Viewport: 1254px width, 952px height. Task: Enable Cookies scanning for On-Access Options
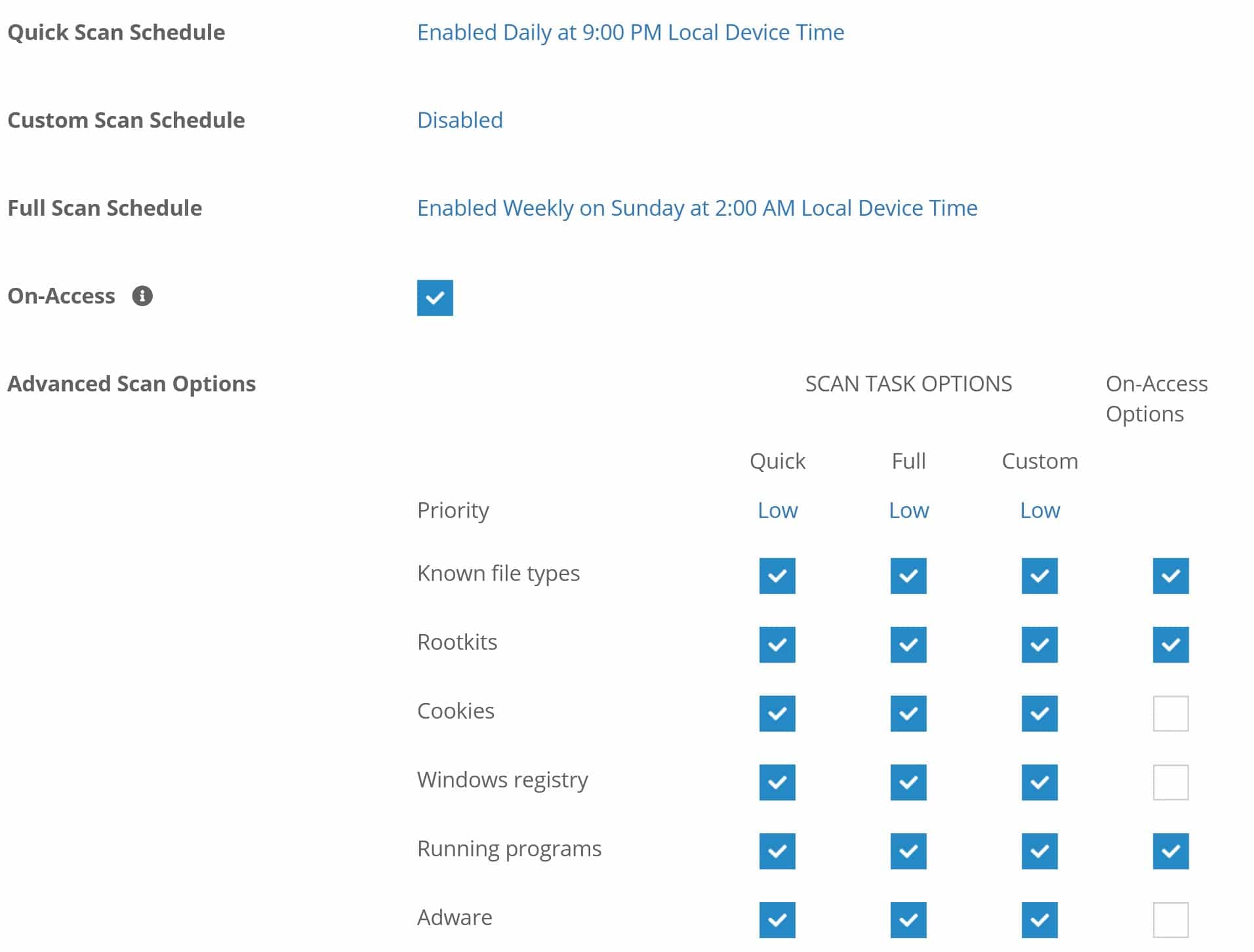[x=1170, y=713]
